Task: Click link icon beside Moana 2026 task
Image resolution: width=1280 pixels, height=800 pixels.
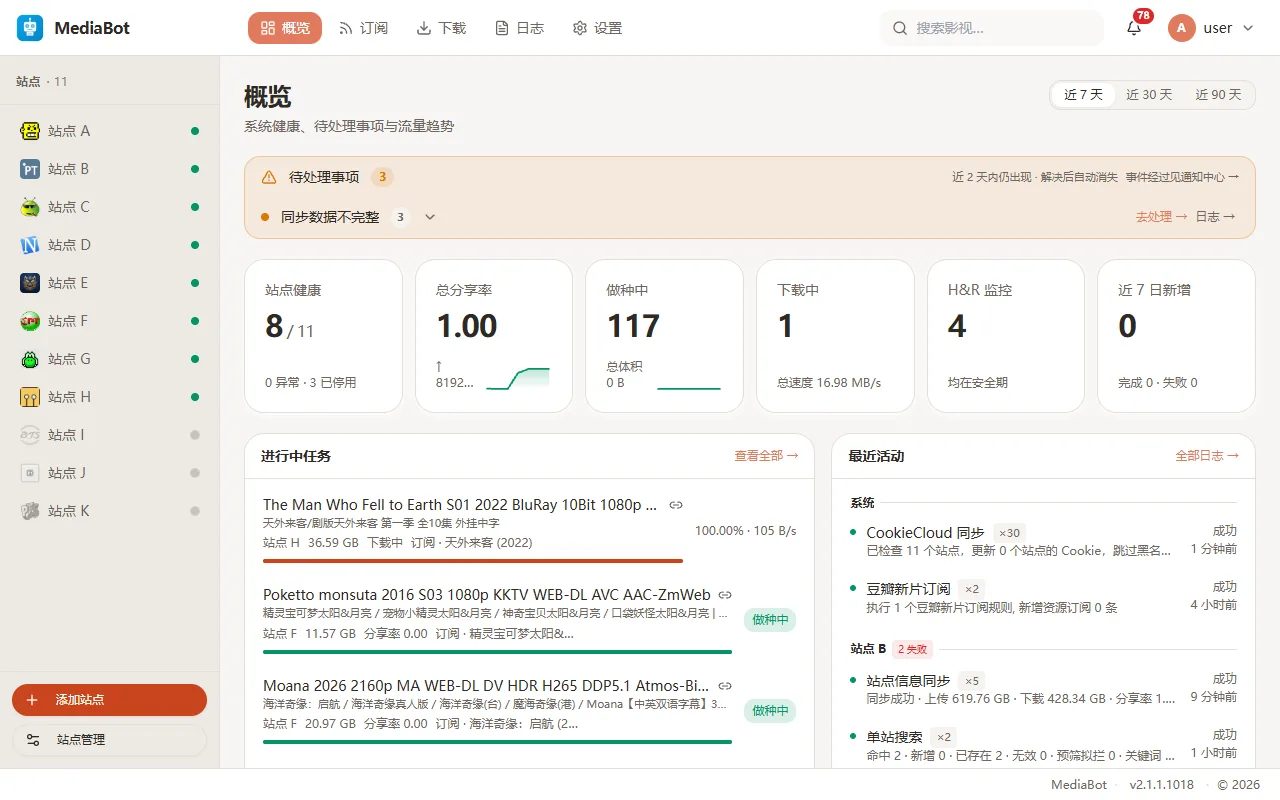Action: tap(725, 686)
